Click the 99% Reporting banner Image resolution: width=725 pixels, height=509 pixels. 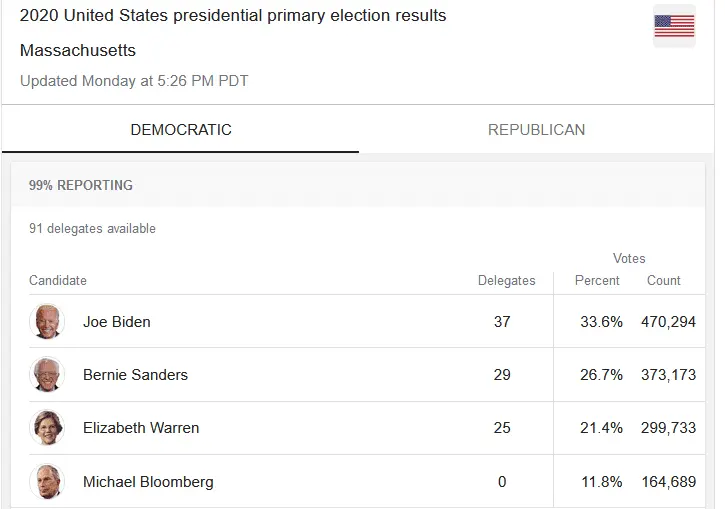coord(81,185)
